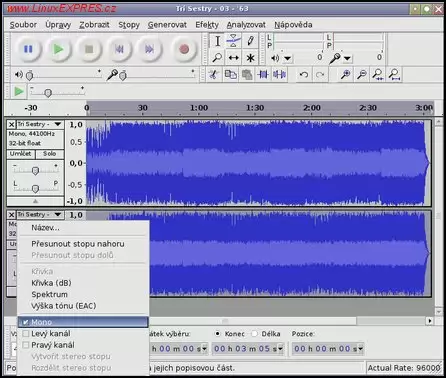Screen dimensions: 446x378
Task: Click the Zoom Out icon
Action: (362, 74)
